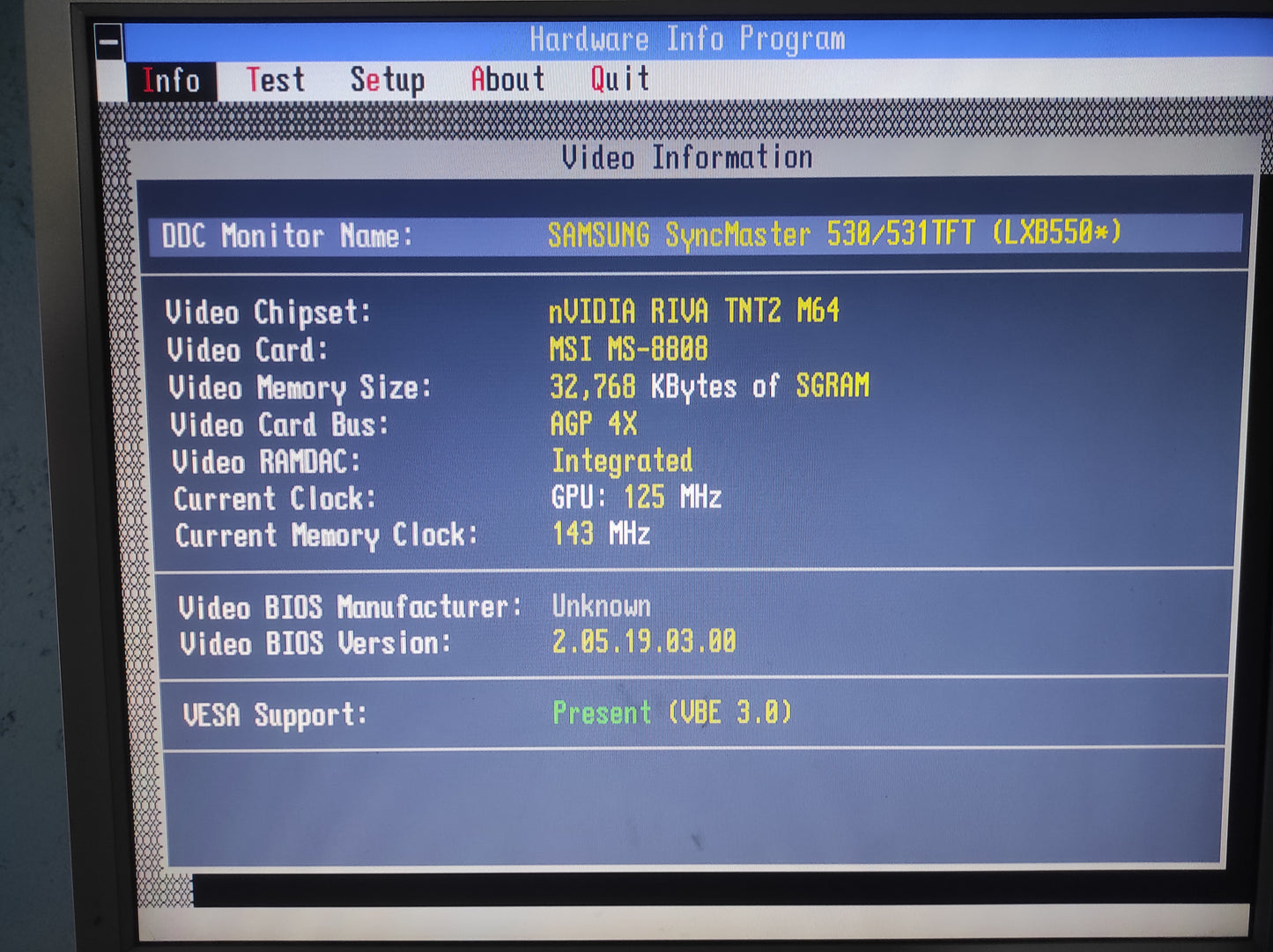Click the Video RAMDAC Integrated value
The image size is (1273, 952).
pos(622,461)
